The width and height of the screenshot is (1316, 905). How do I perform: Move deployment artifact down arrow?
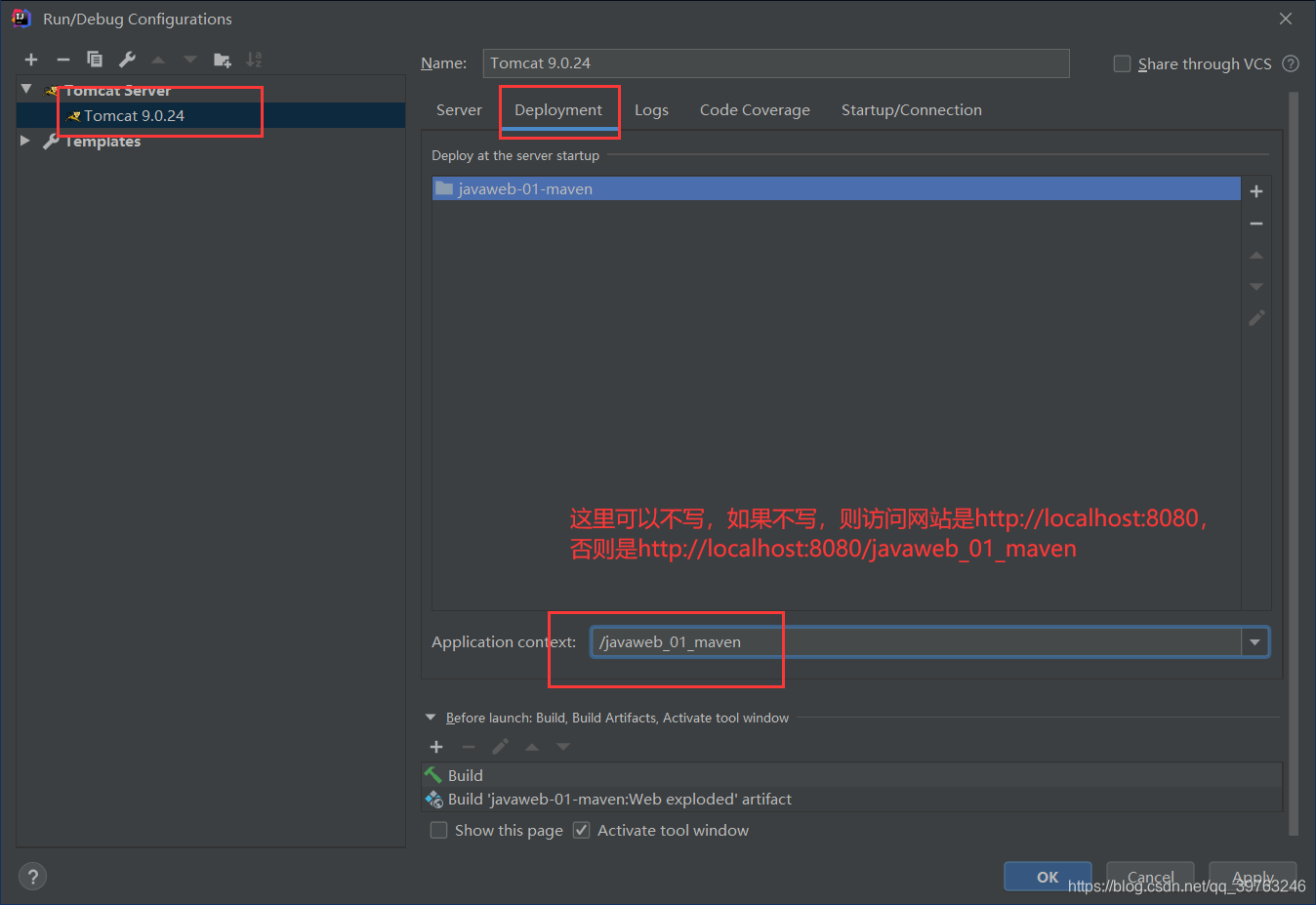[x=1256, y=286]
